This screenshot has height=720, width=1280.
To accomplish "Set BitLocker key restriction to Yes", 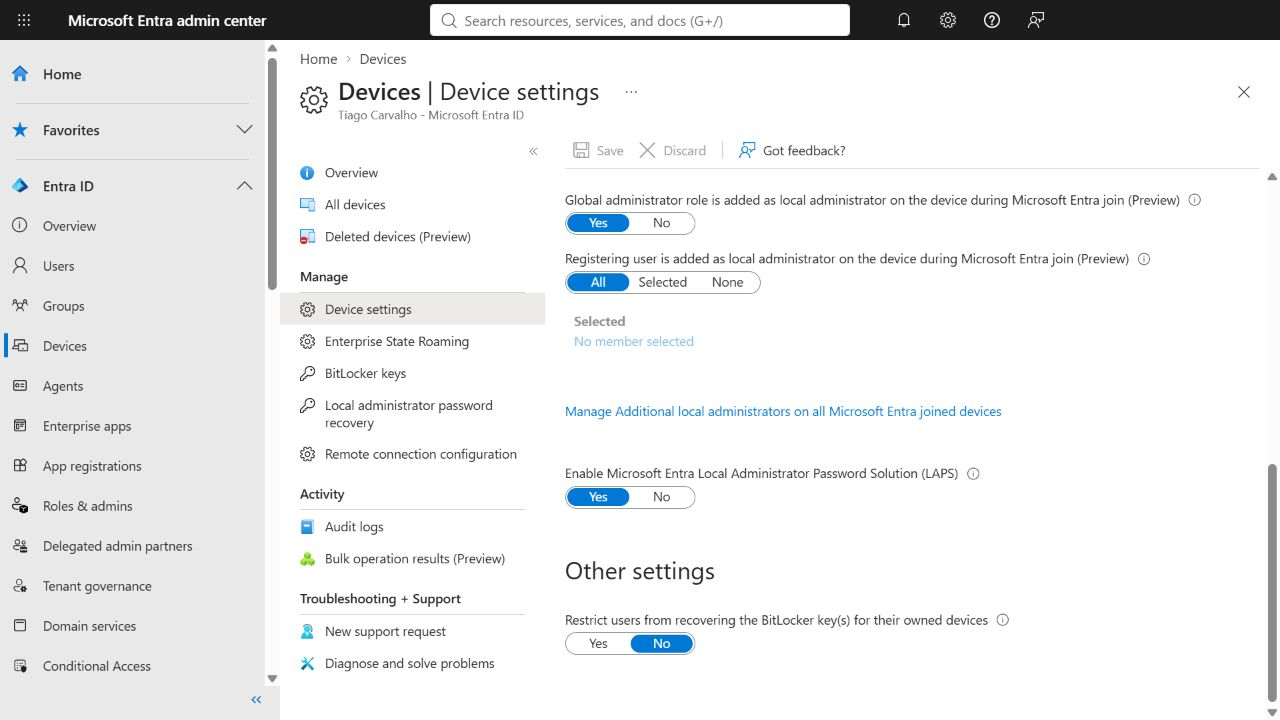I will [x=598, y=644].
